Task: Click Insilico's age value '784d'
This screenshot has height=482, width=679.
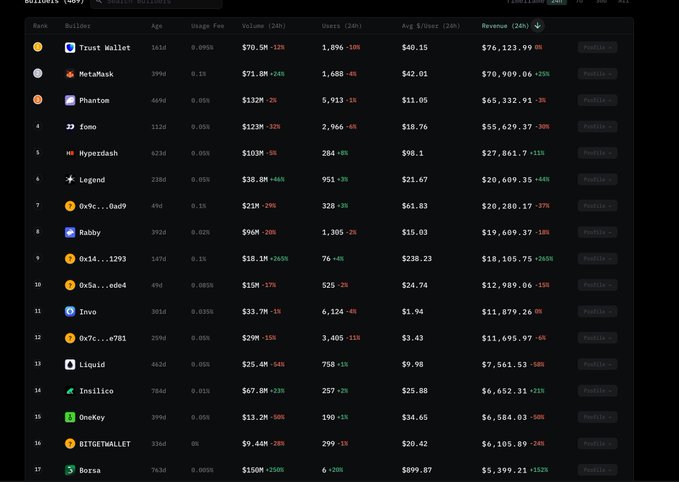Action: point(158,391)
